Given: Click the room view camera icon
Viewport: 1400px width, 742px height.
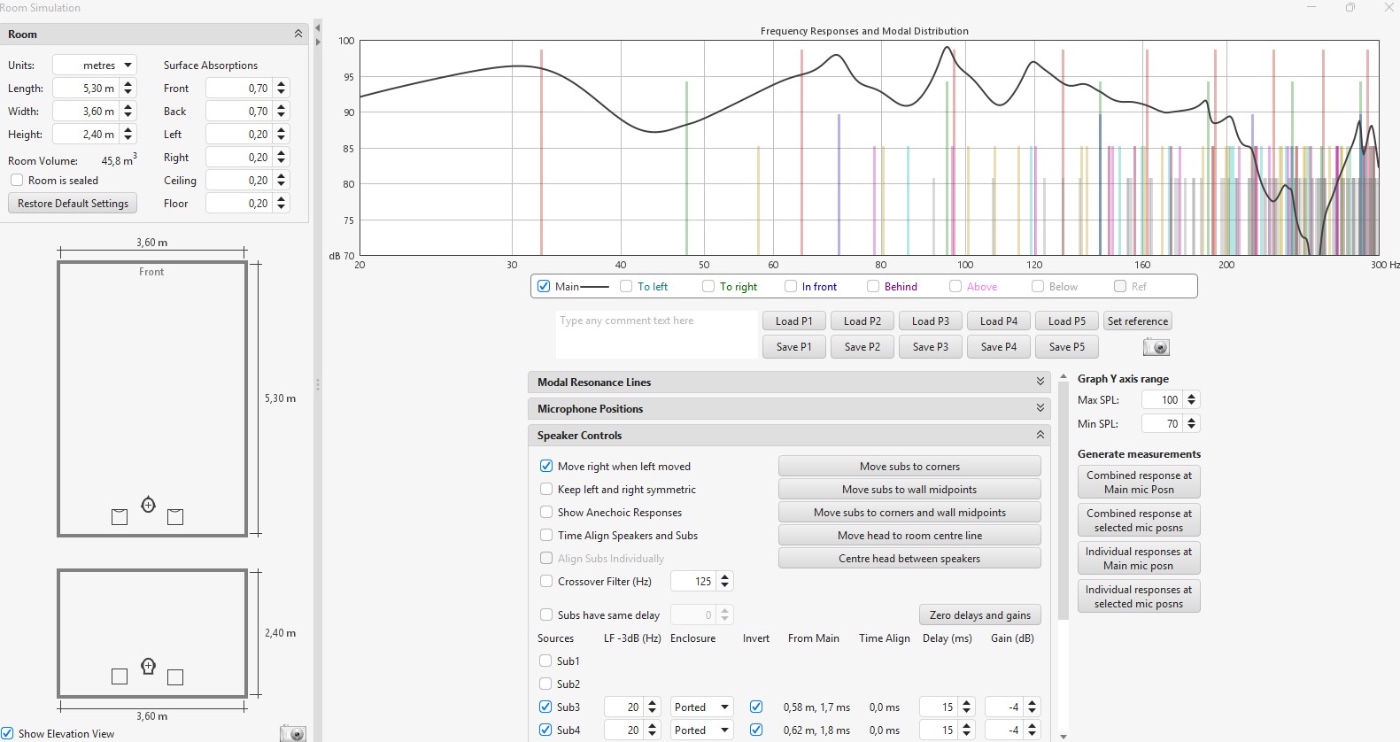Looking at the screenshot, I should (292, 733).
